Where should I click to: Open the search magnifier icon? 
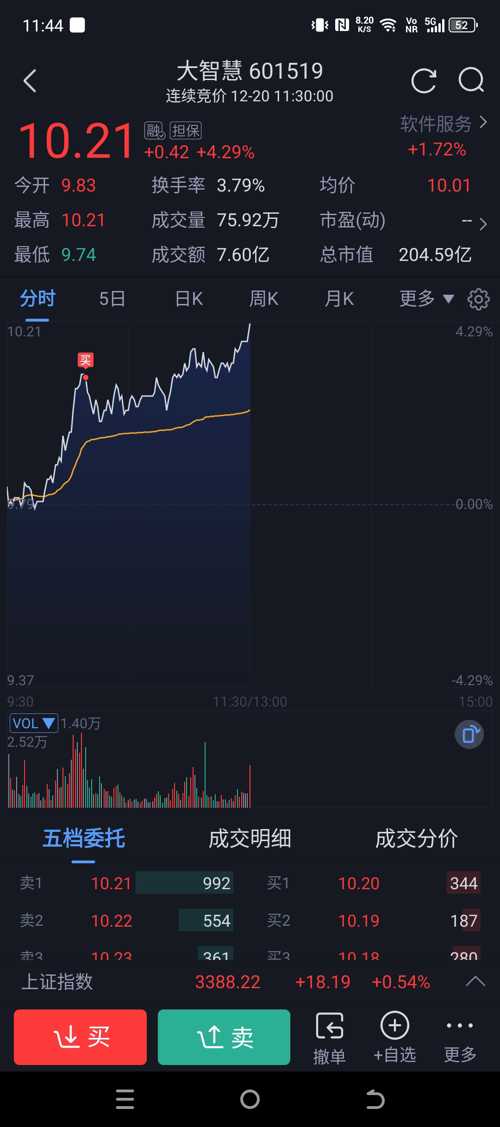(x=471, y=80)
